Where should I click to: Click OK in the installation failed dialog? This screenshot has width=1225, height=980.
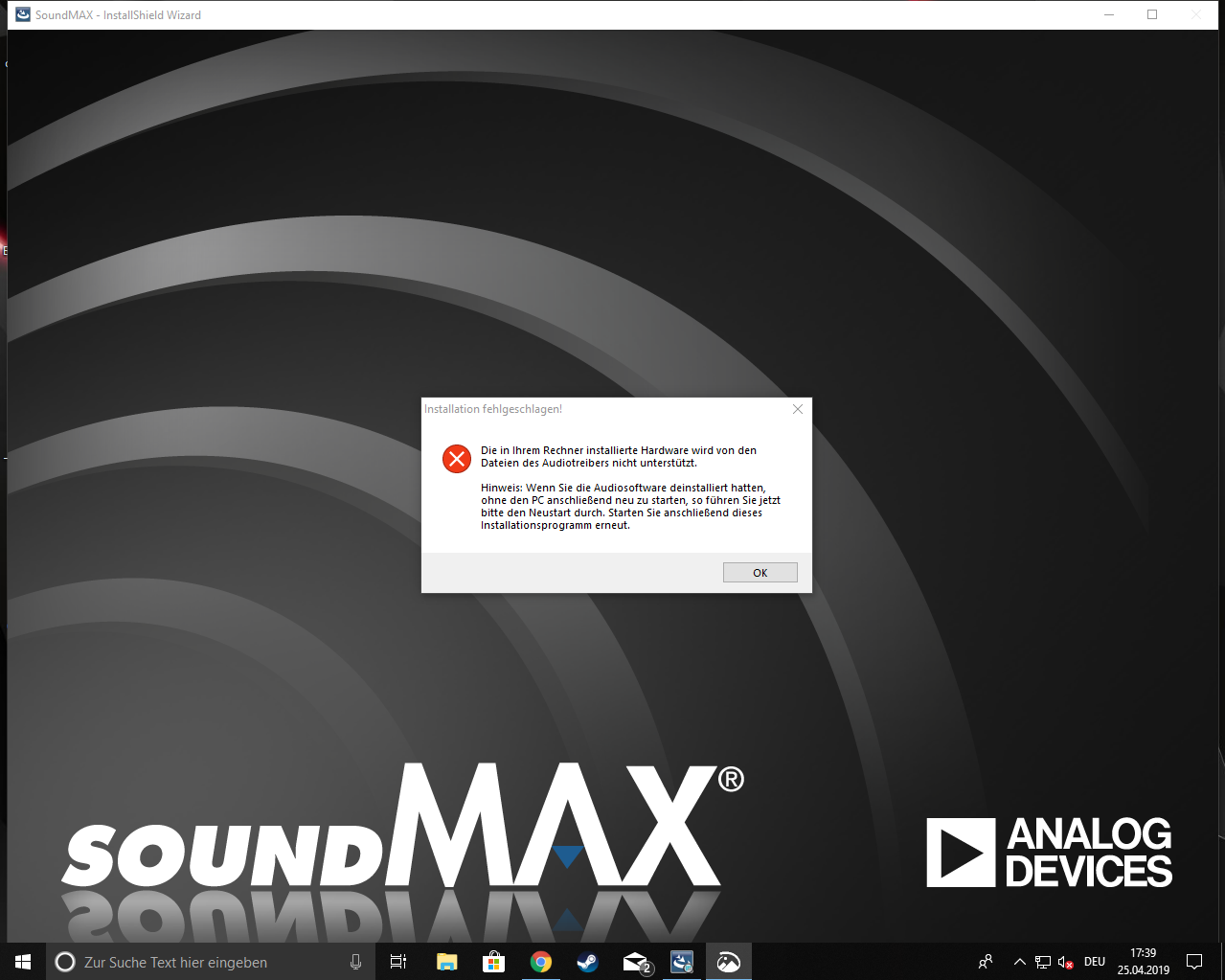(760, 572)
